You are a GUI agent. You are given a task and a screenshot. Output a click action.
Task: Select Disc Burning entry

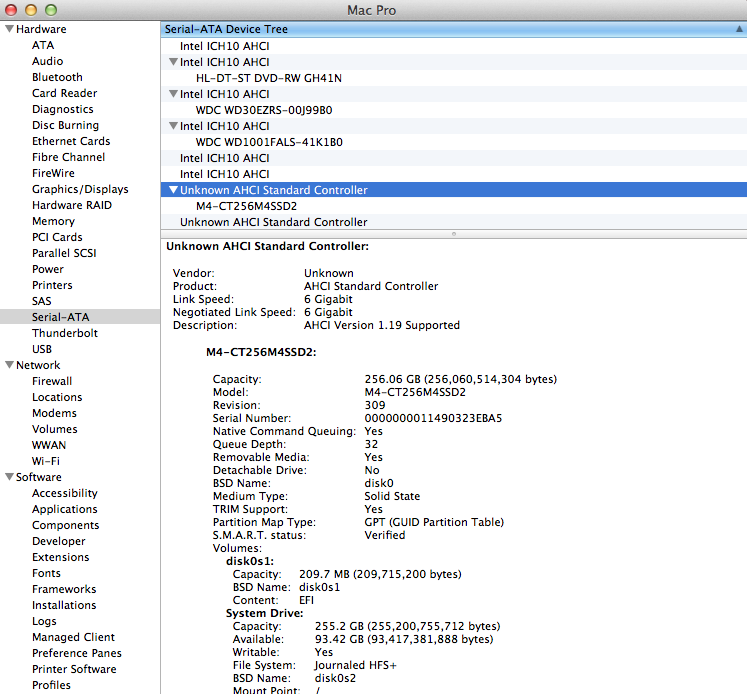click(x=65, y=125)
